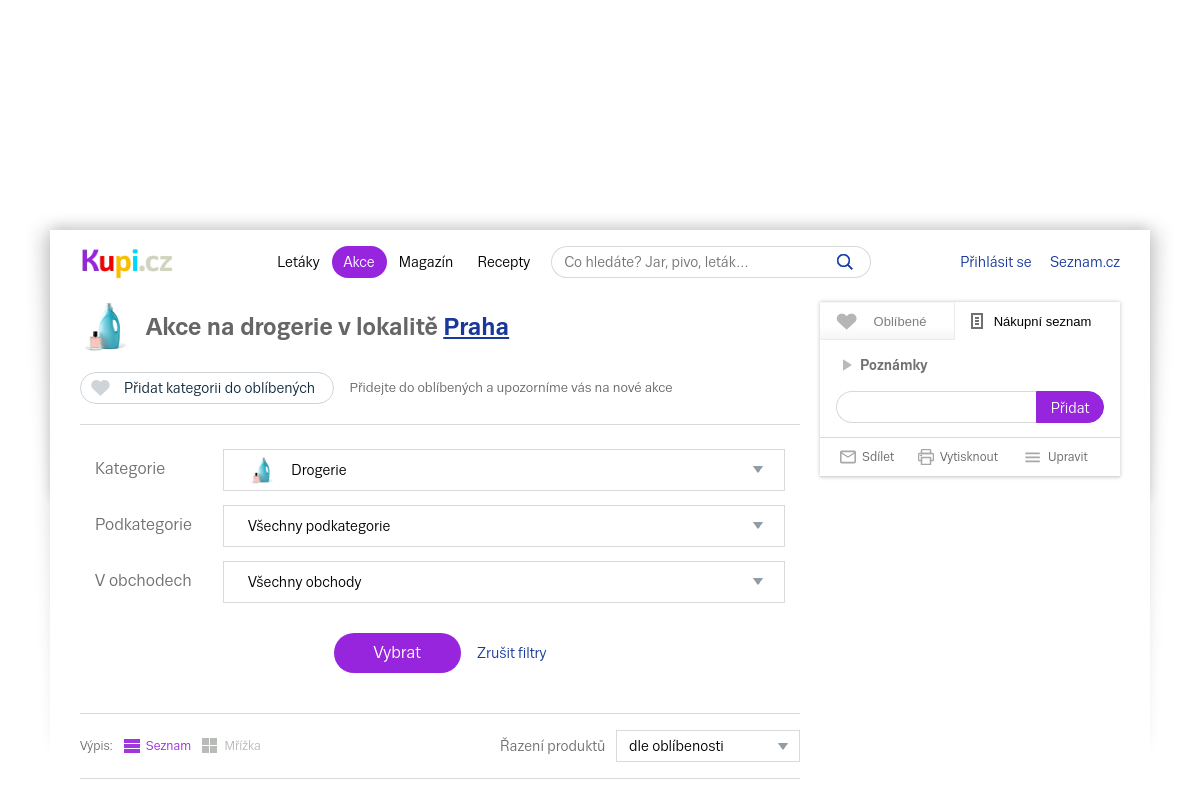1200x800 pixels.
Task: Click the Sdílet envelope icon
Action: pos(848,457)
